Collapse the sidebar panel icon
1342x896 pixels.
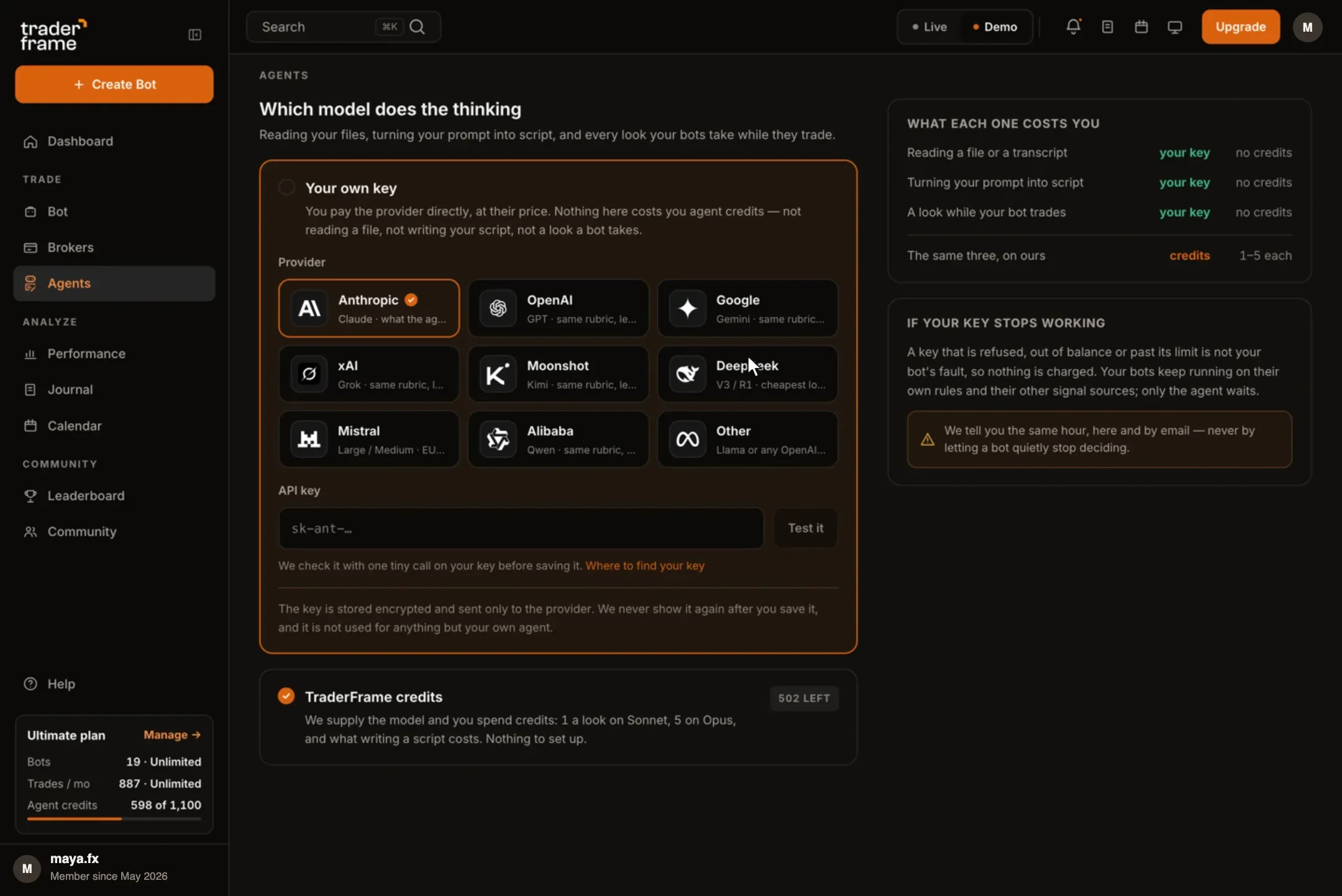194,35
